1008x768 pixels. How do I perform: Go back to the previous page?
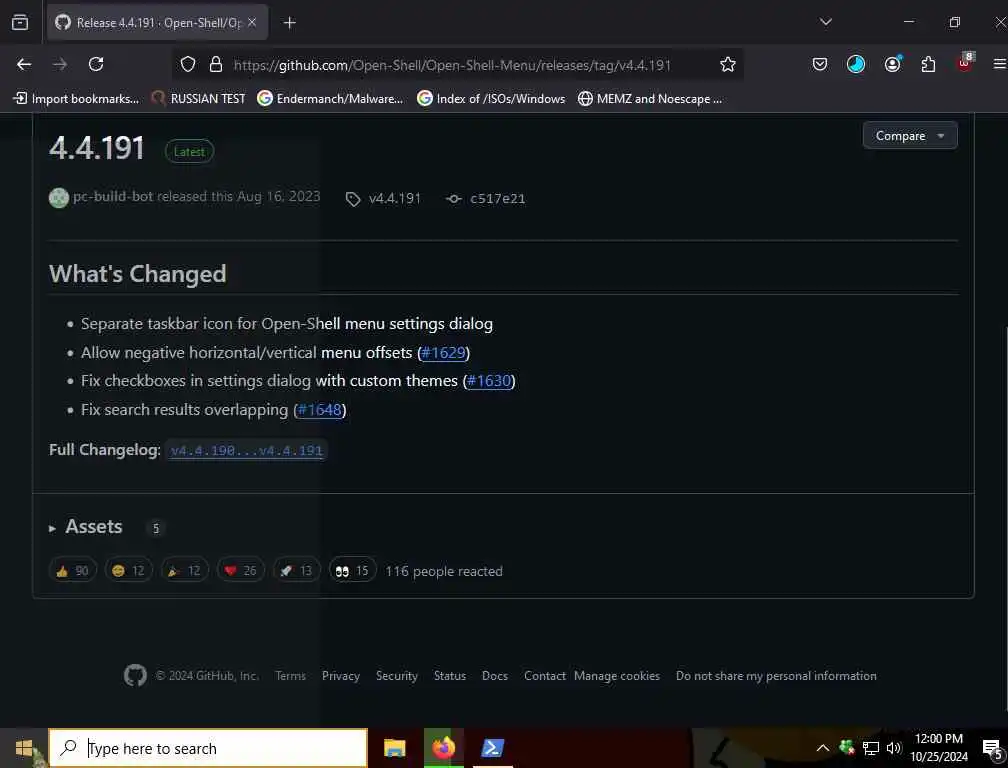pyautogui.click(x=24, y=64)
